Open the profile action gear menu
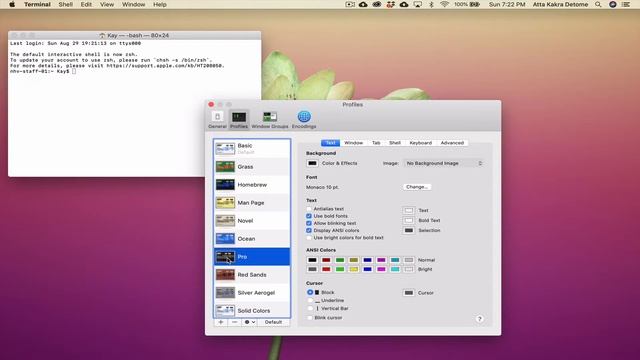This screenshot has height=360, width=640. pos(249,322)
